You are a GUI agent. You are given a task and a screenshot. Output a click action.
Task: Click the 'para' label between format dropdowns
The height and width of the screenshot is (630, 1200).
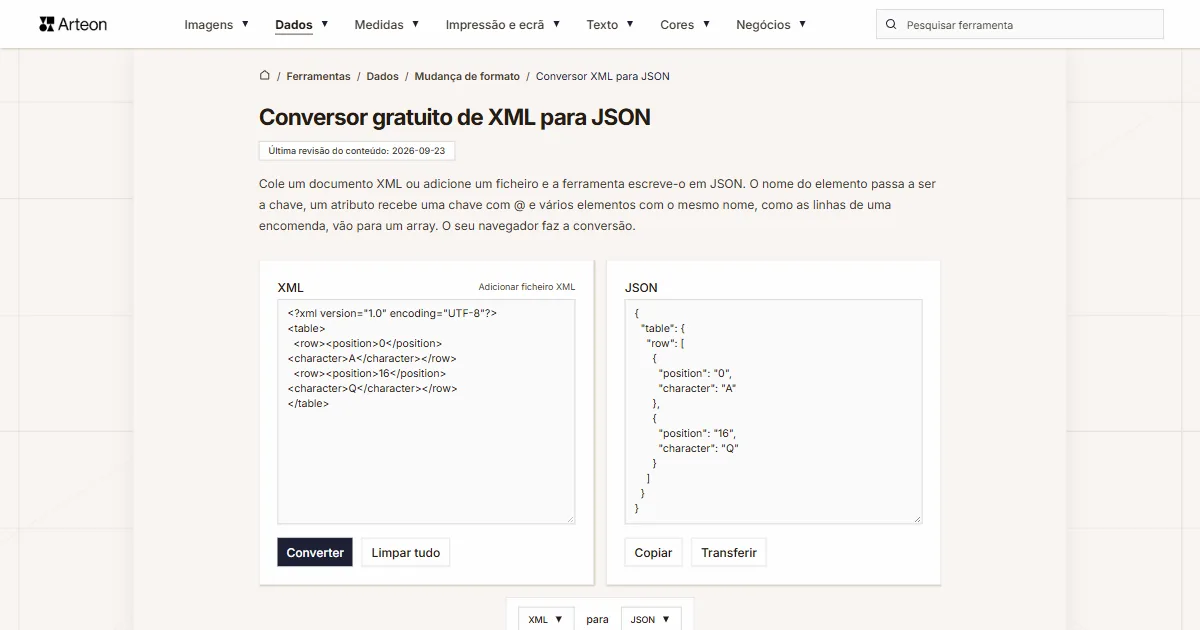pos(597,619)
